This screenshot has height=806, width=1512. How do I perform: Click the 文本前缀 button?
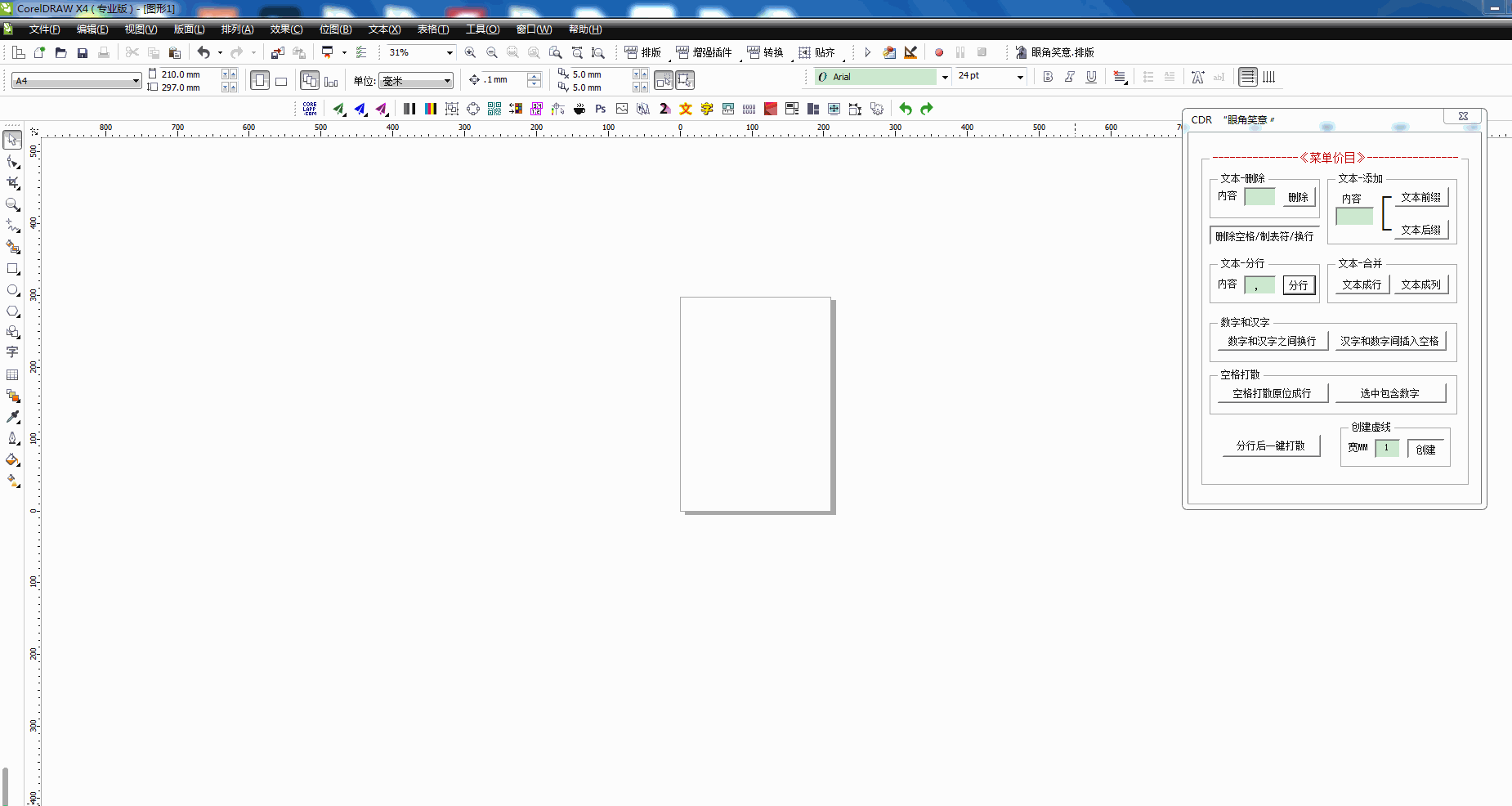[1420, 197]
